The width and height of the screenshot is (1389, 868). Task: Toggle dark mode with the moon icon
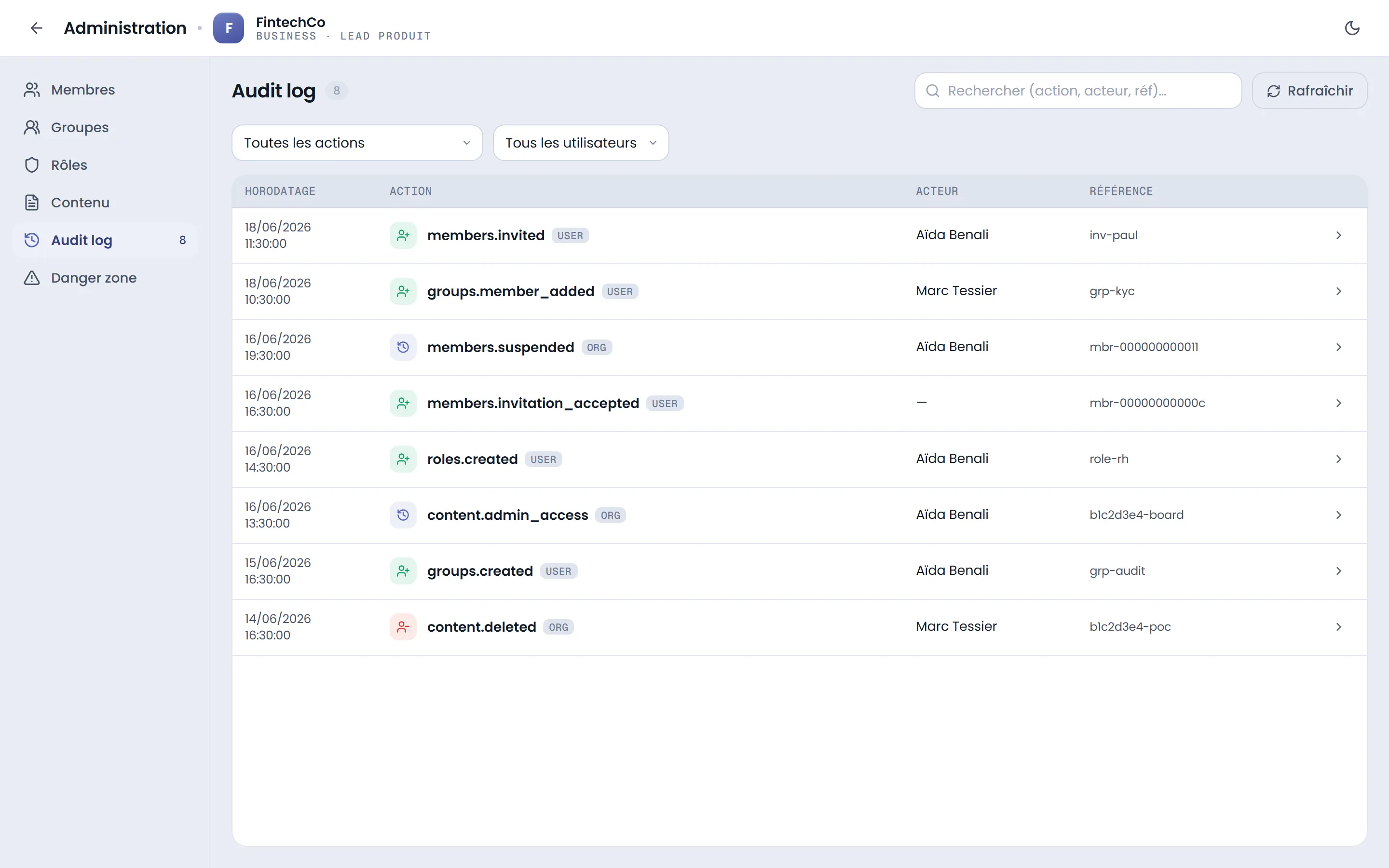1352,27
